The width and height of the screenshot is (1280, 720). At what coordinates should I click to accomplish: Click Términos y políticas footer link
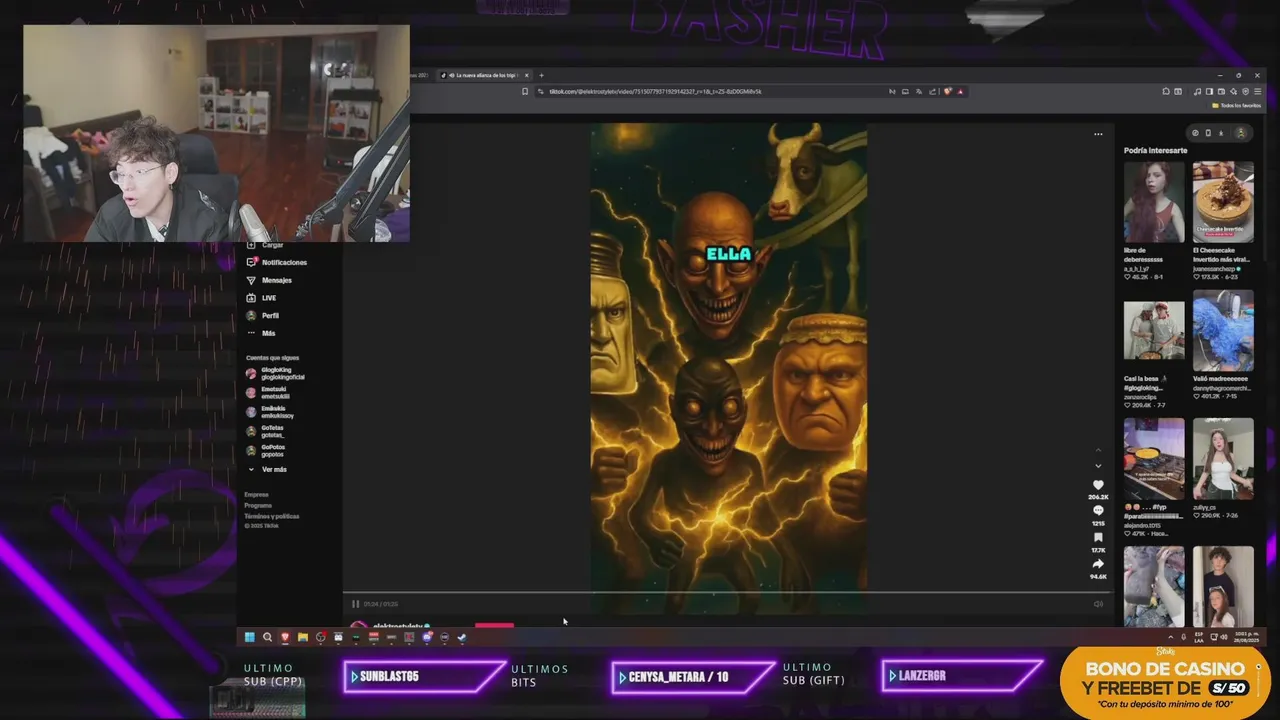272,516
